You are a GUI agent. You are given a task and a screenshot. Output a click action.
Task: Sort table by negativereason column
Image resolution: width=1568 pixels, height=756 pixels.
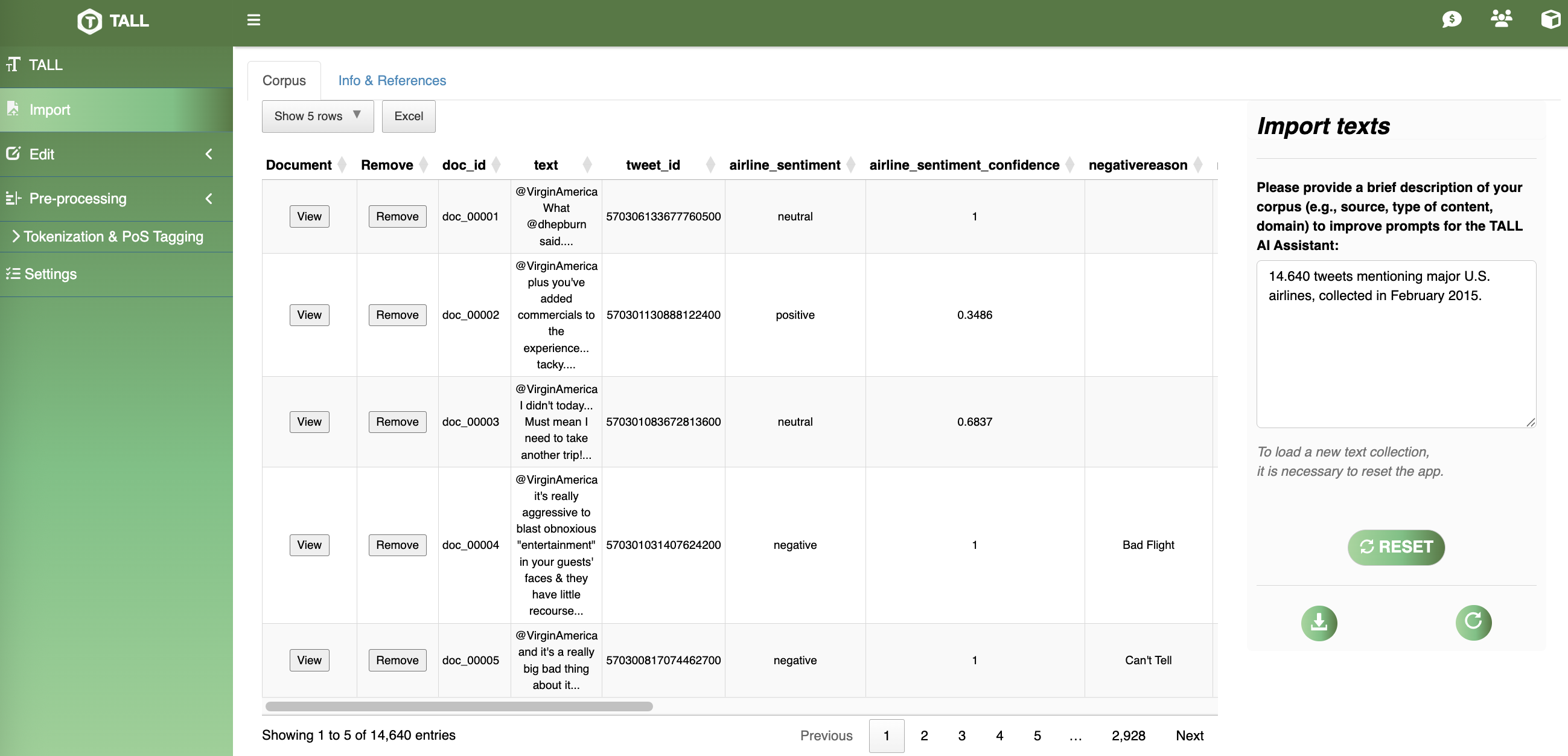(x=1147, y=164)
